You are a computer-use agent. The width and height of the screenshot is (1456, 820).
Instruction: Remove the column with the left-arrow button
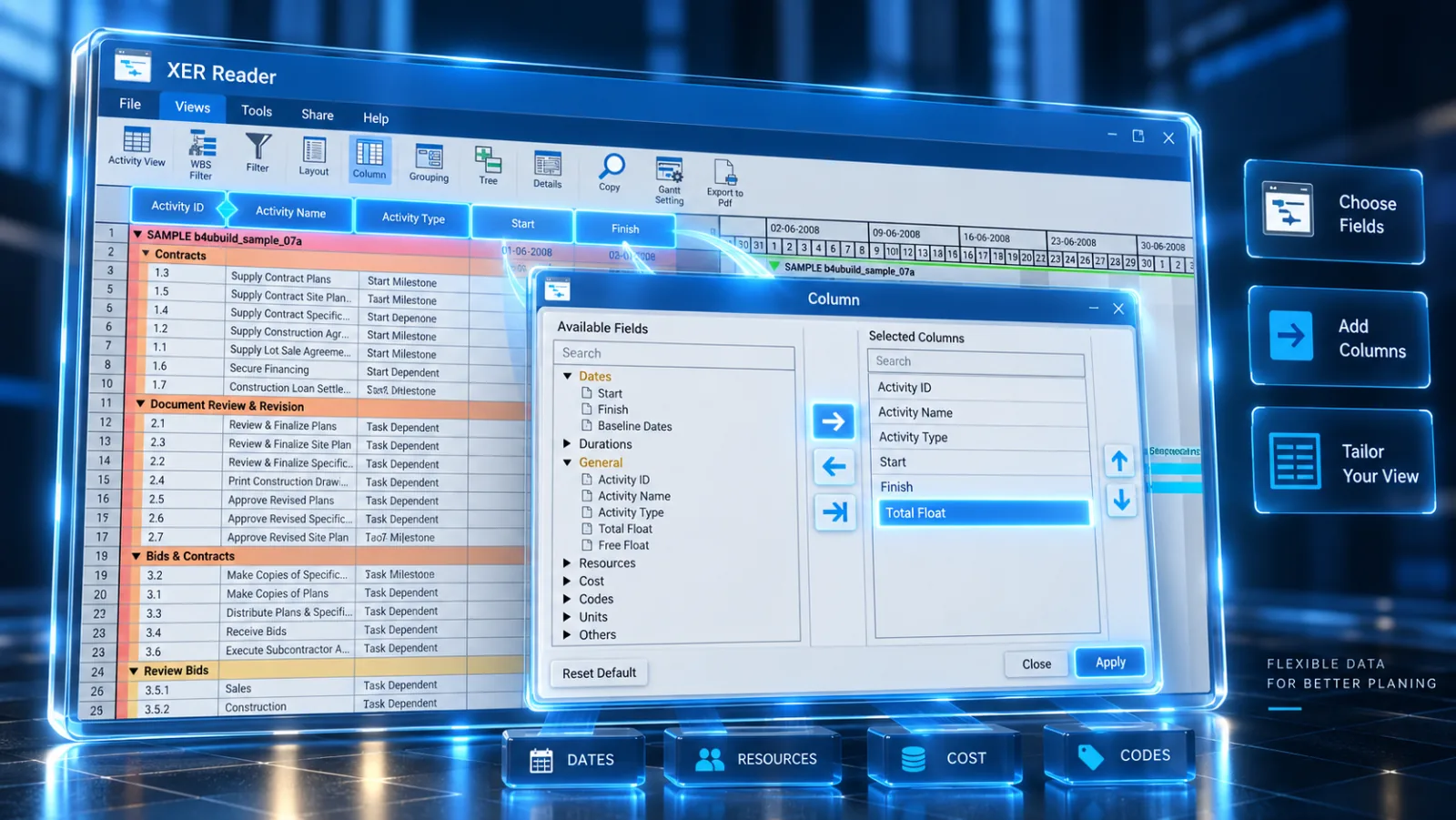click(x=834, y=467)
